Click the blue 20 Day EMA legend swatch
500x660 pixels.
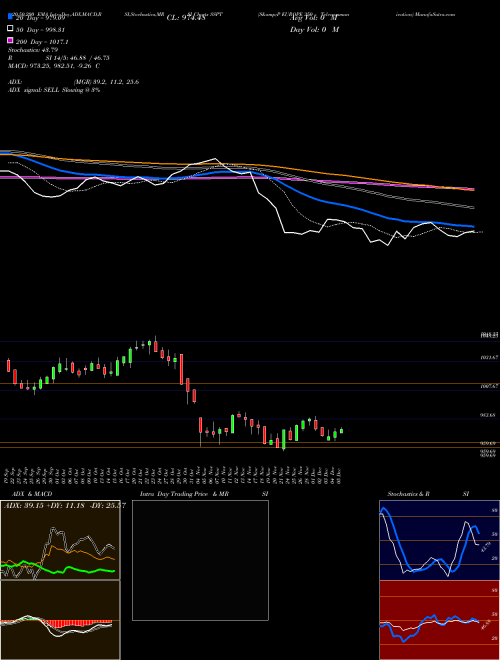(10, 17)
